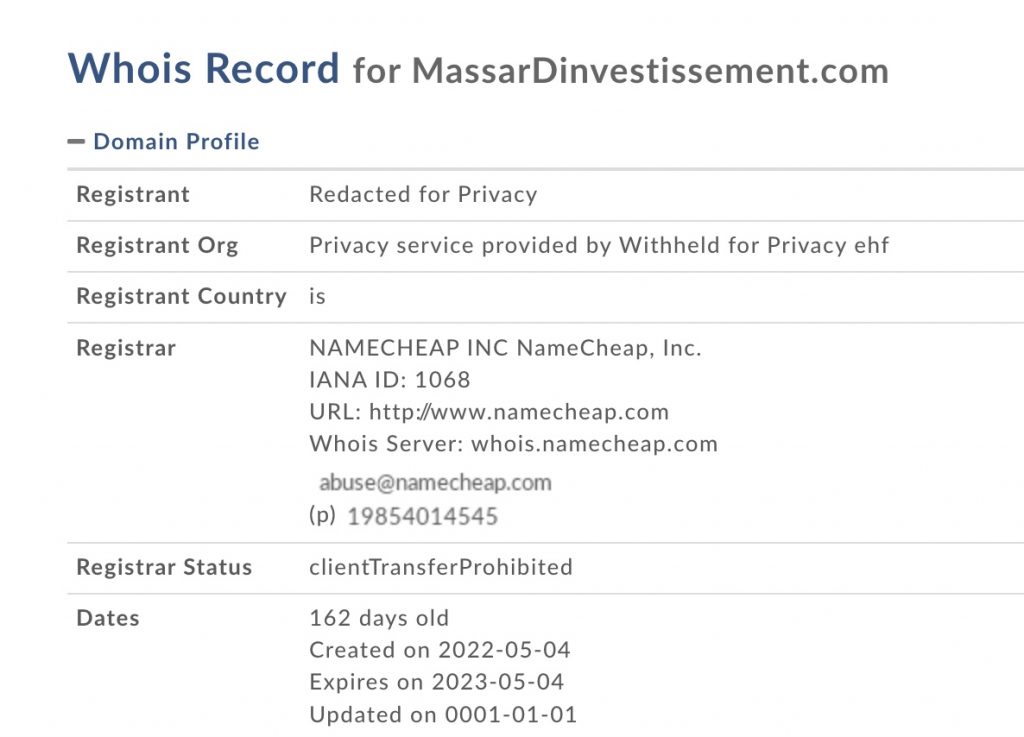This screenshot has height=737, width=1024.
Task: Click Withheld for Privacy ehf text
Action: coord(754,245)
